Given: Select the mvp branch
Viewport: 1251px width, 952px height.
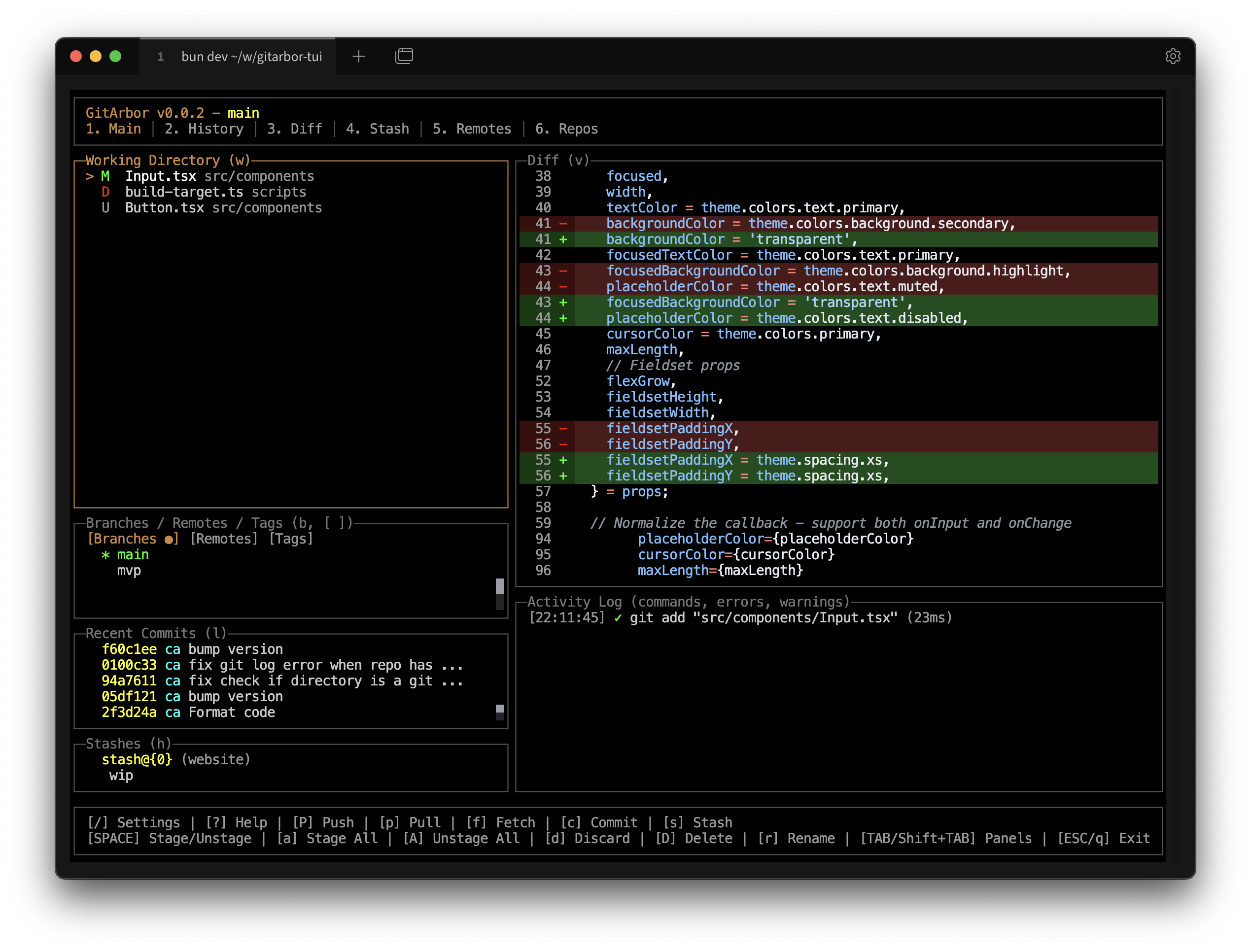Looking at the screenshot, I should 129,571.
